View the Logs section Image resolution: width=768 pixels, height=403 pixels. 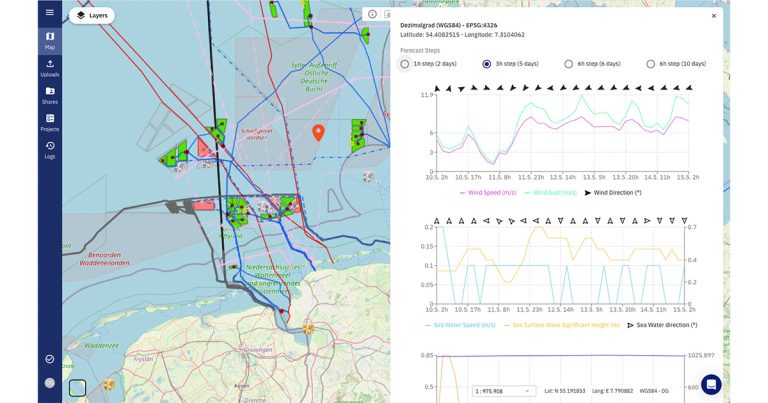click(50, 150)
